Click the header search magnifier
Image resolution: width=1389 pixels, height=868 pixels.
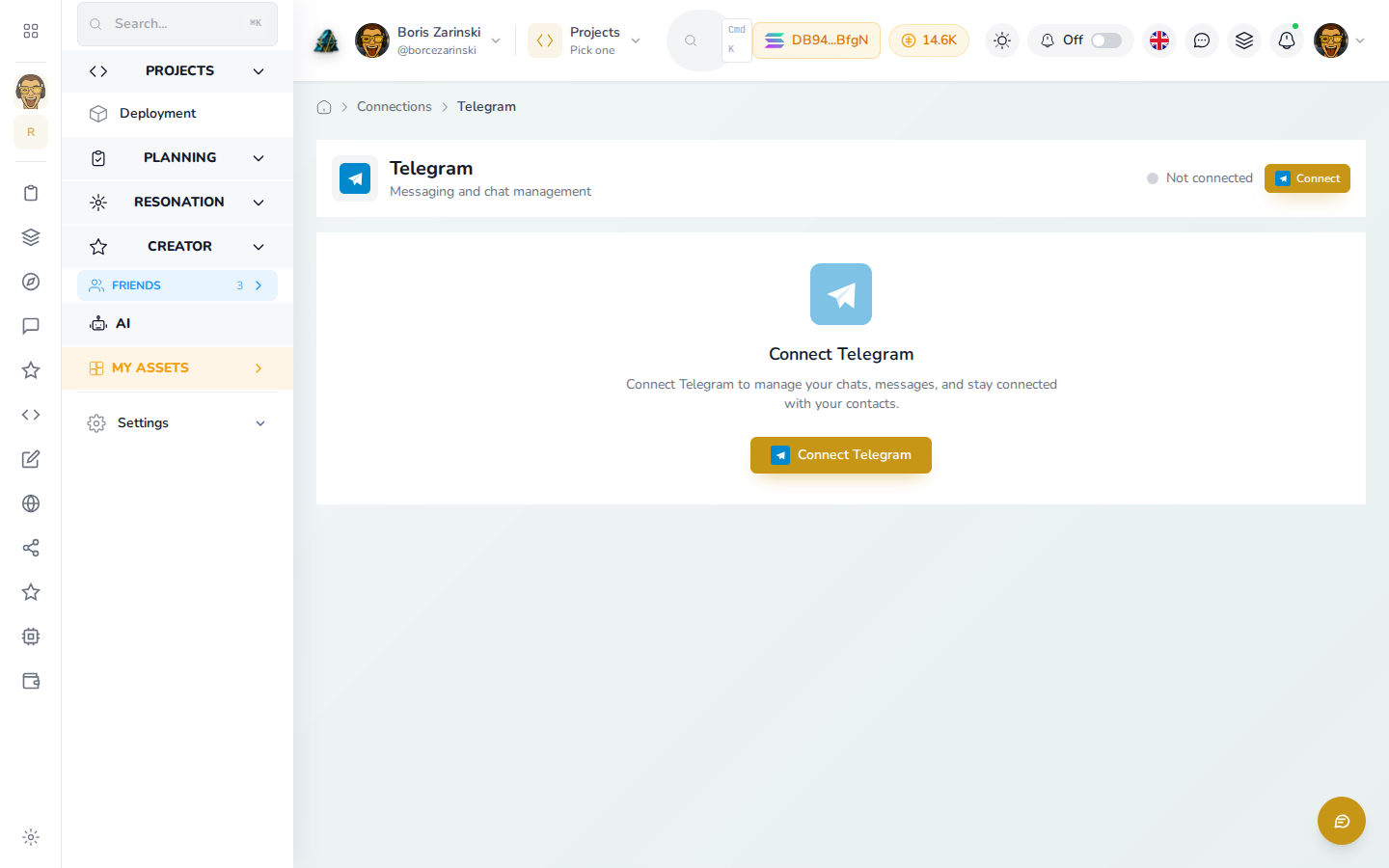tap(691, 41)
